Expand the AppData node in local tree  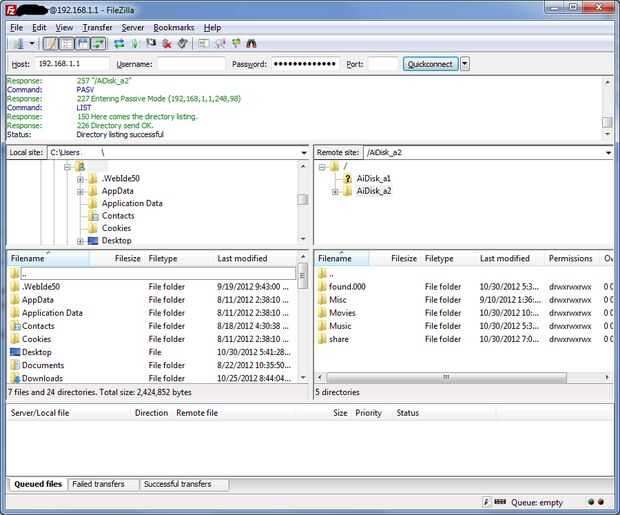click(x=80, y=192)
